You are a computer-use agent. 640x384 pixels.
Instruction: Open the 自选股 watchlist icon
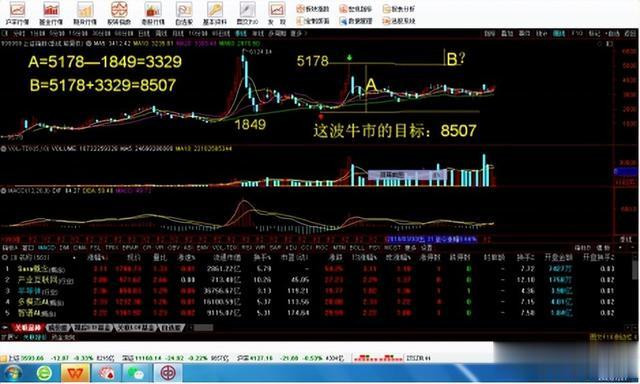coord(184,13)
